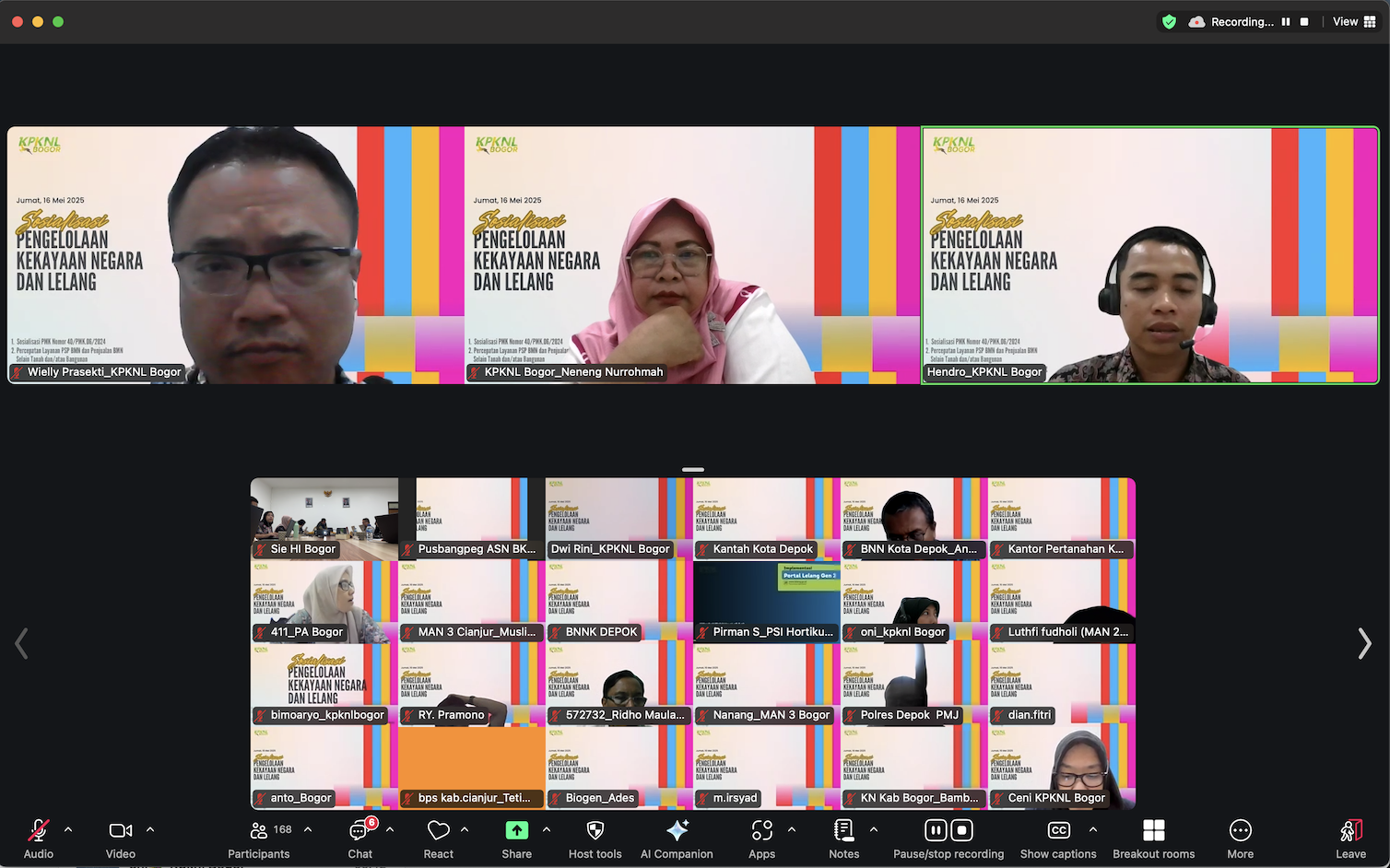Viewport: 1390px width, 868px height.
Task: Expand video options arrow next to Video
Action: (150, 829)
